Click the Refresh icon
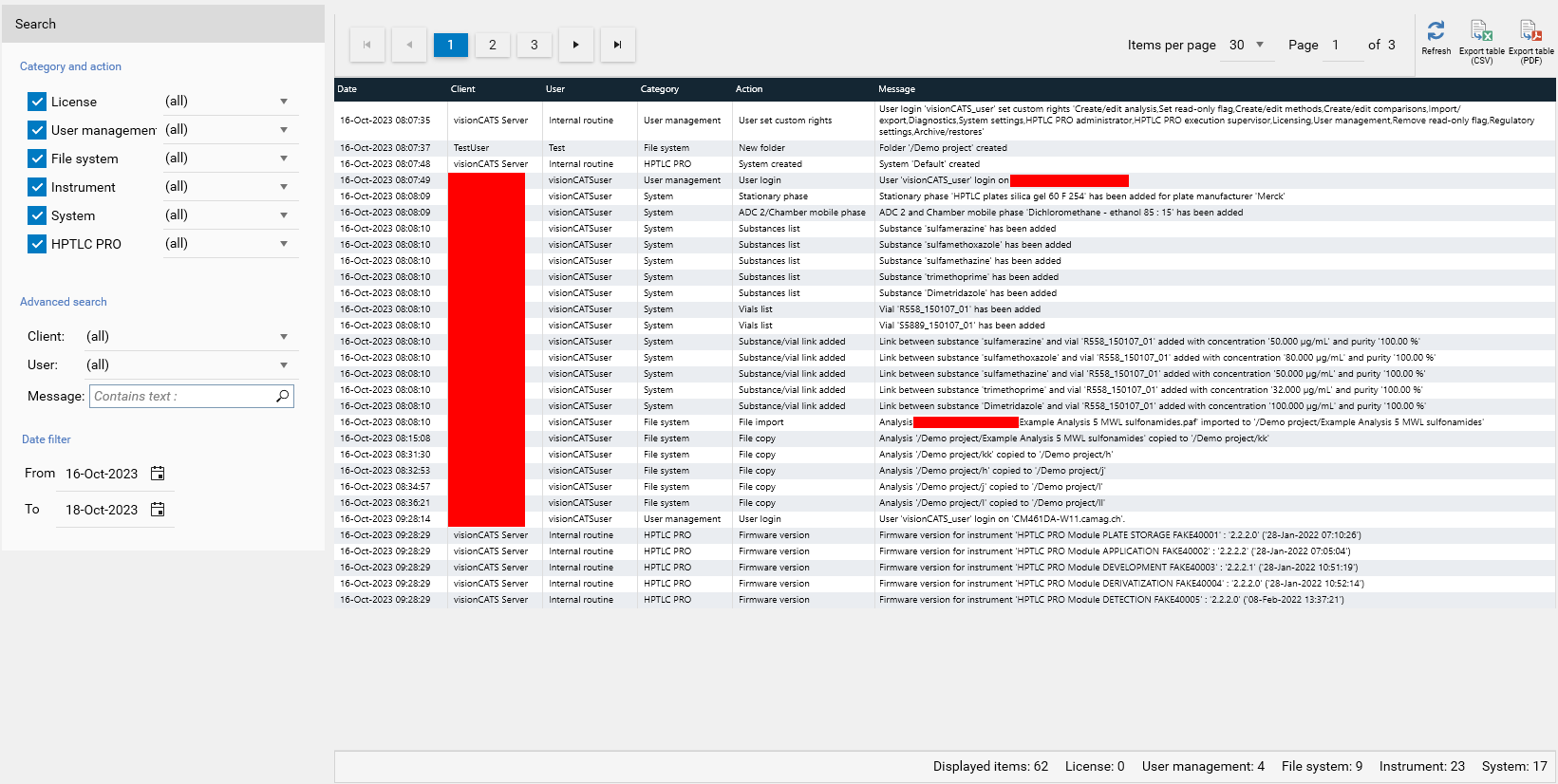 [1436, 31]
